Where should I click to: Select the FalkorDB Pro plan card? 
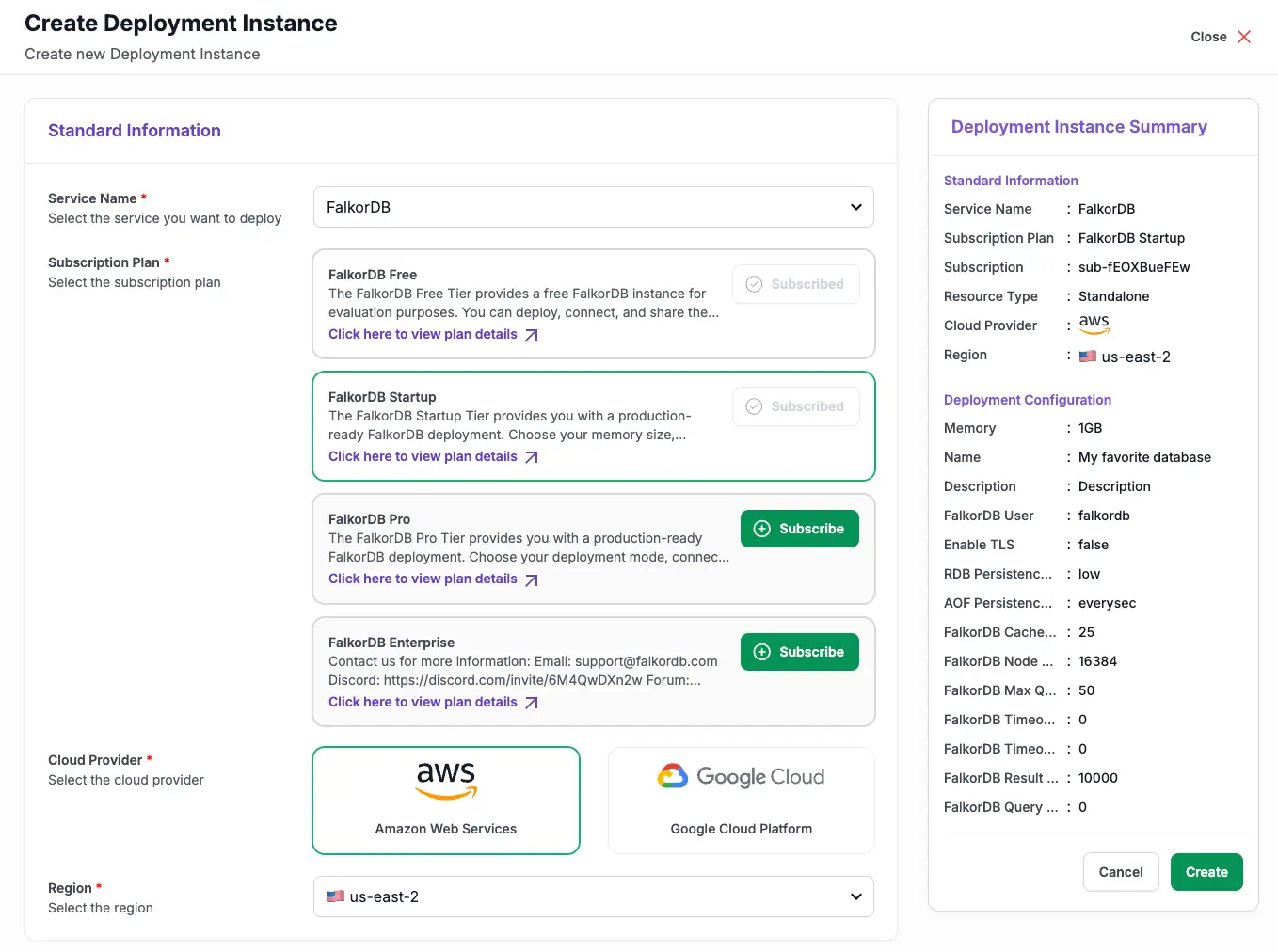594,548
